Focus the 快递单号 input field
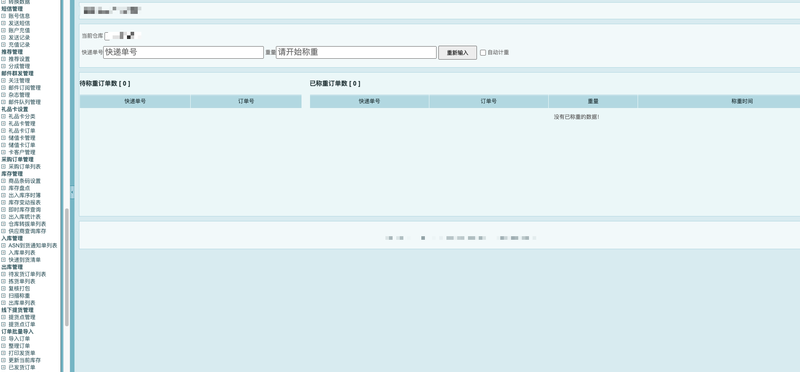Screen dimensions: 800x372 (x=183, y=52)
